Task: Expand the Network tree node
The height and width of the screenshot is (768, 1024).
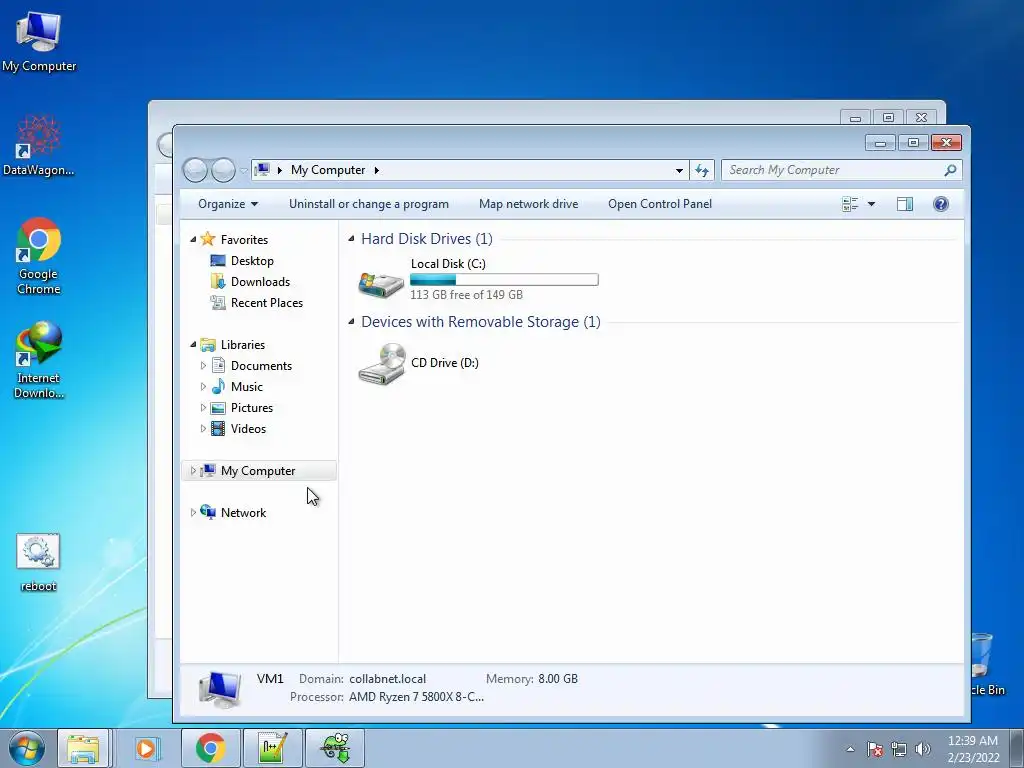Action: point(193,513)
